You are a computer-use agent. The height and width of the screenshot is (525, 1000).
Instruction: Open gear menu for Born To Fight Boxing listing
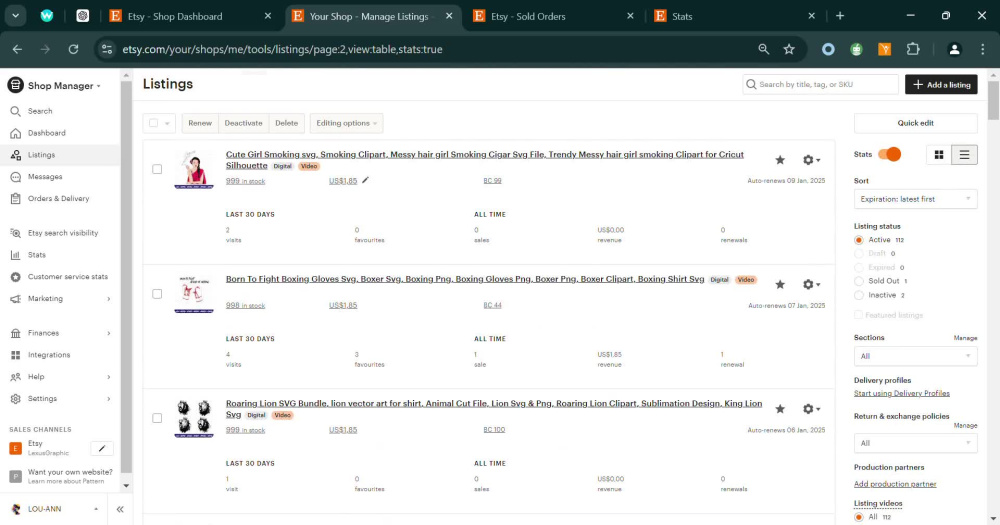[811, 285]
